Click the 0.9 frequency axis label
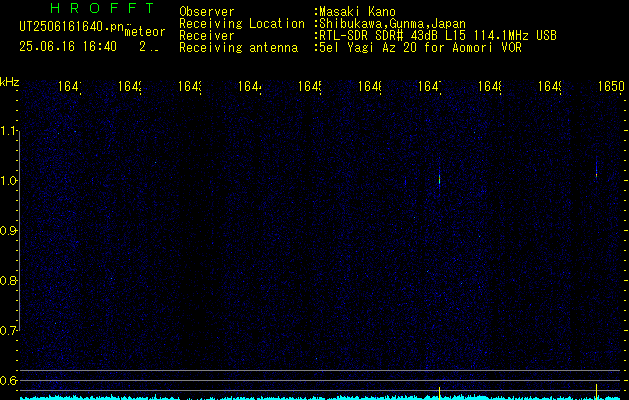The width and height of the screenshot is (629, 400). (9, 231)
